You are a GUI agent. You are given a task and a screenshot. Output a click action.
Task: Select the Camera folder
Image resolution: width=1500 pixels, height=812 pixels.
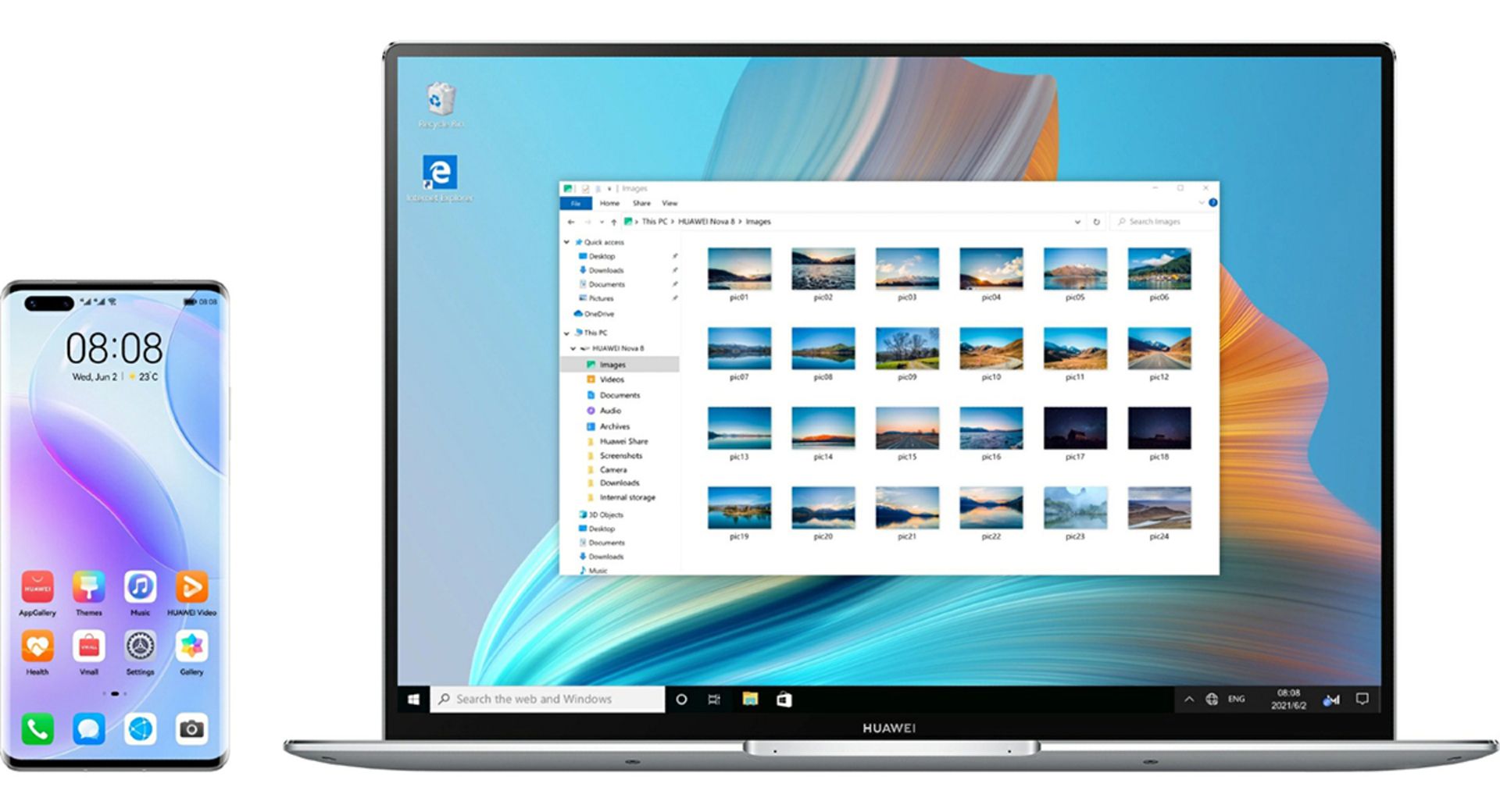[x=606, y=470]
